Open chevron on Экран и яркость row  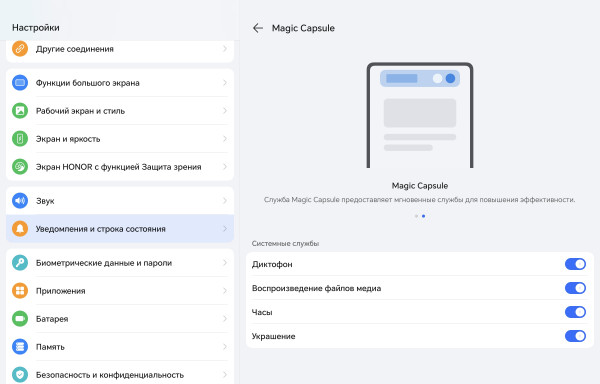coord(225,139)
